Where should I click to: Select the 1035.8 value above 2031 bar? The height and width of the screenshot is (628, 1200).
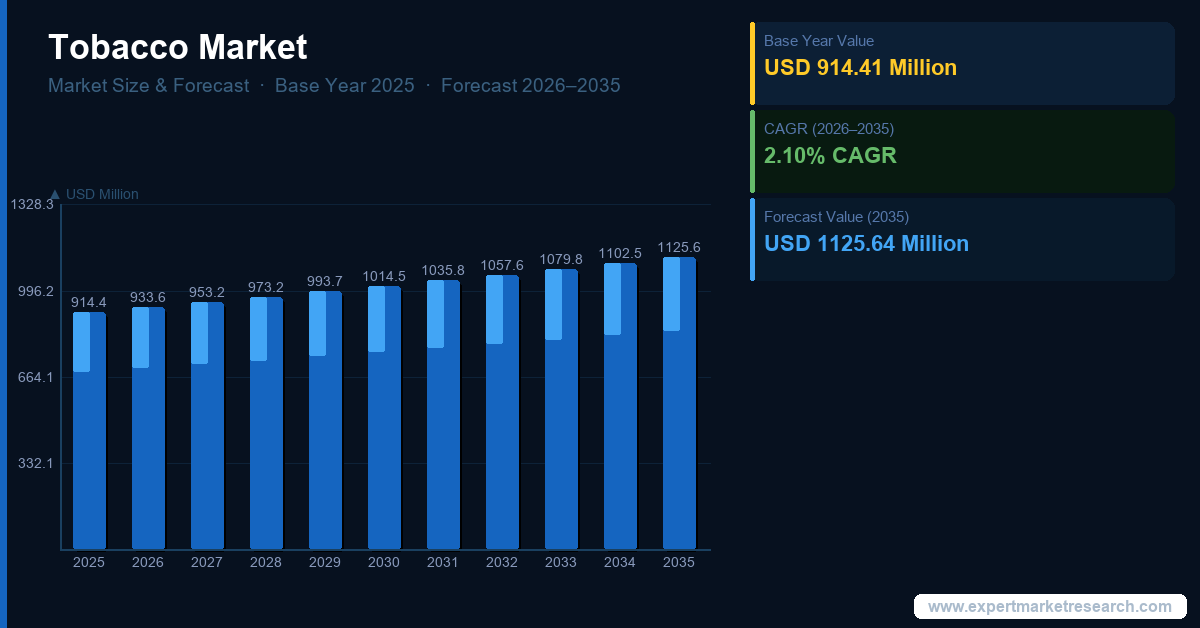click(443, 270)
